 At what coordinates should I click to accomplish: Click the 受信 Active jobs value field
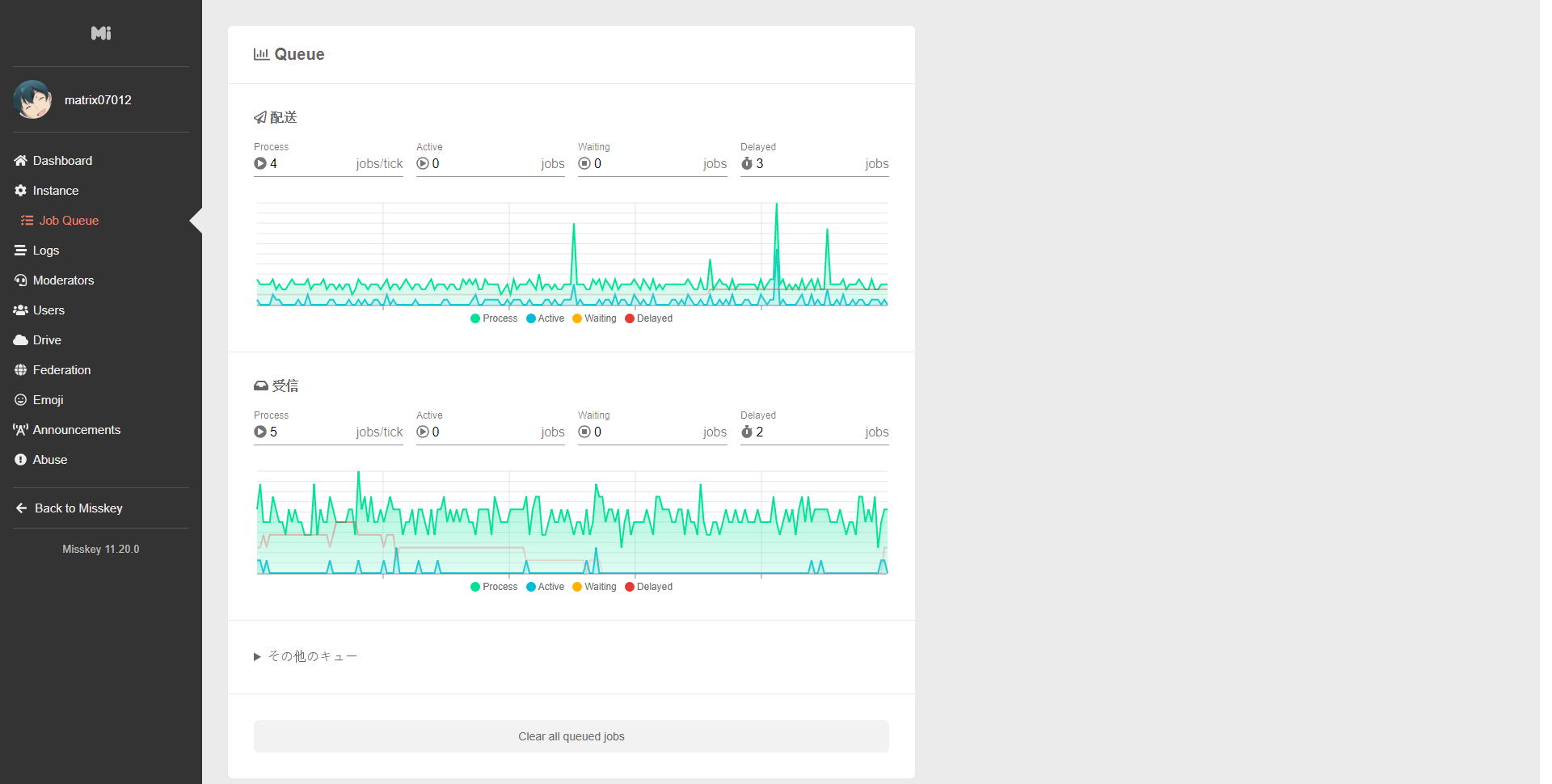[x=491, y=432]
